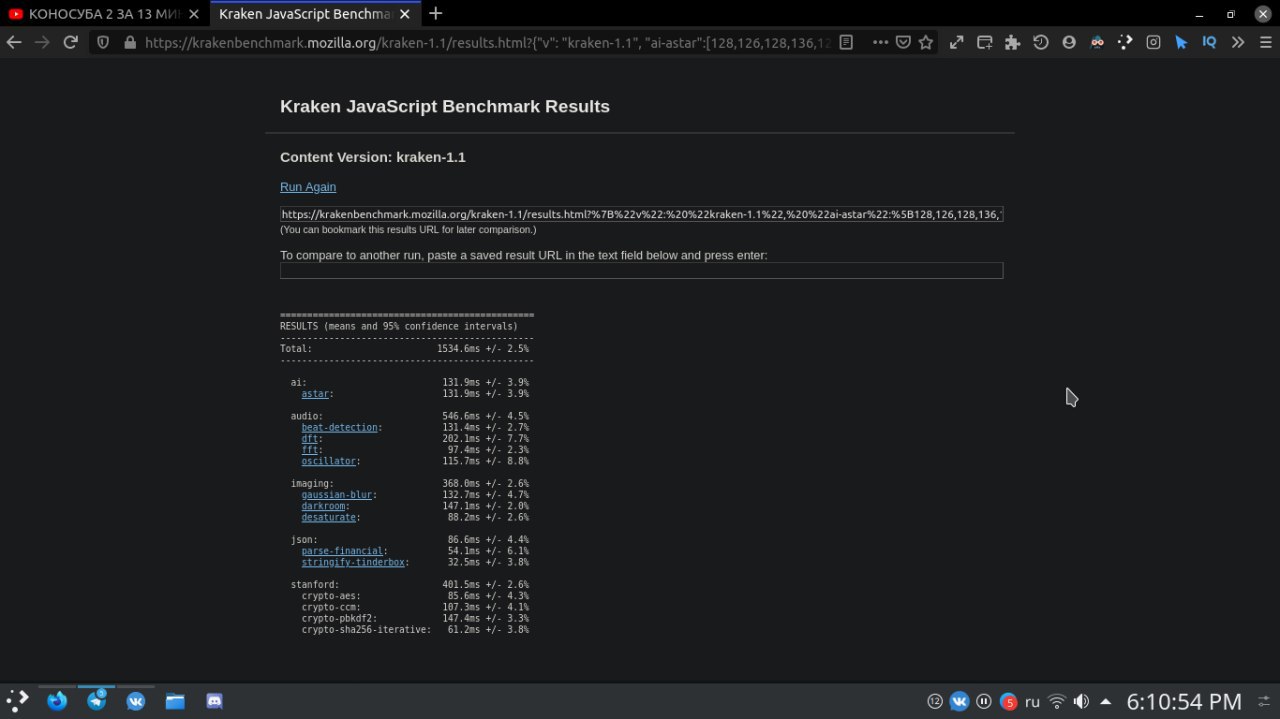This screenshot has width=1280, height=719.
Task: Open the dft test link
Action: pyautogui.click(x=310, y=439)
